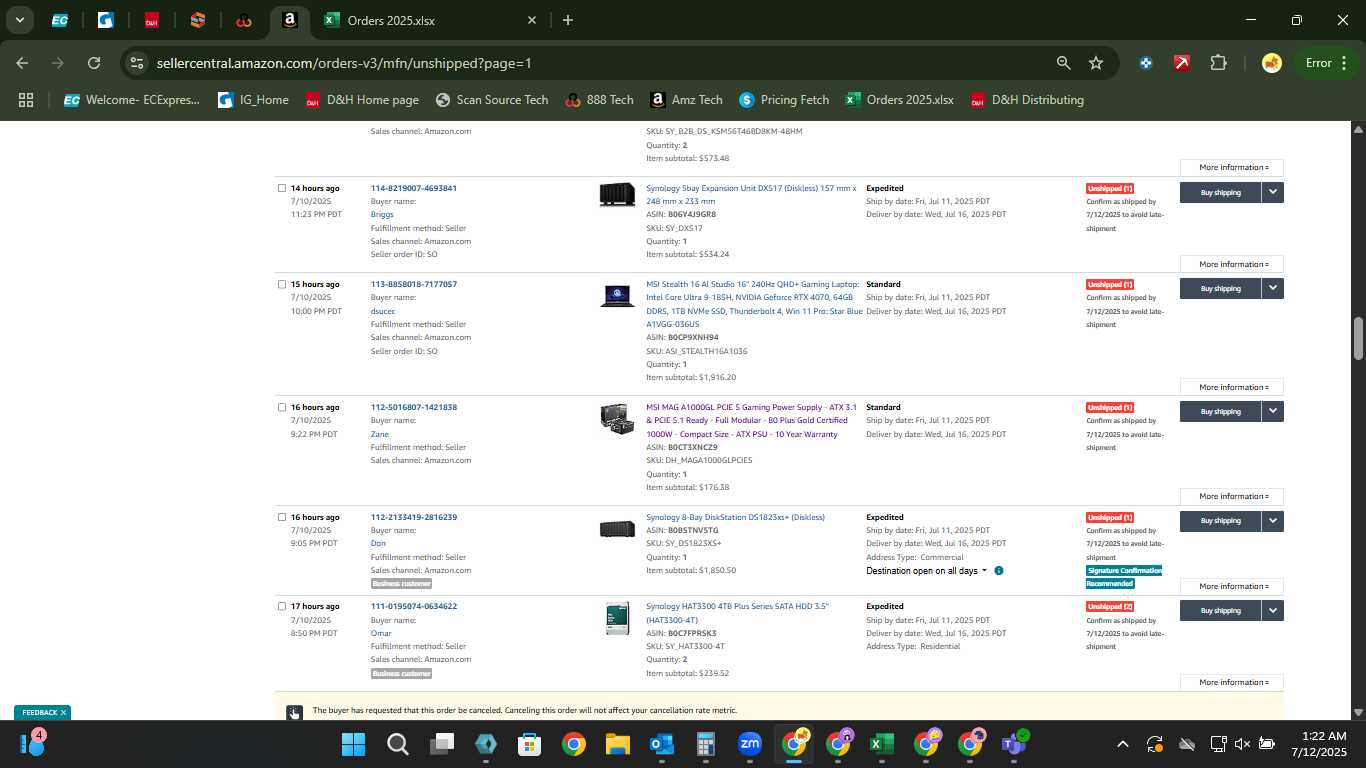
Task: Open the Scan Source Tech bookmark
Action: pyautogui.click(x=492, y=100)
